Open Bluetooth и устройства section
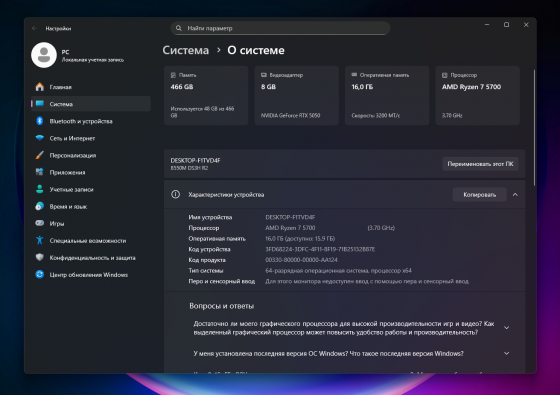560x395 pixels. (91, 121)
